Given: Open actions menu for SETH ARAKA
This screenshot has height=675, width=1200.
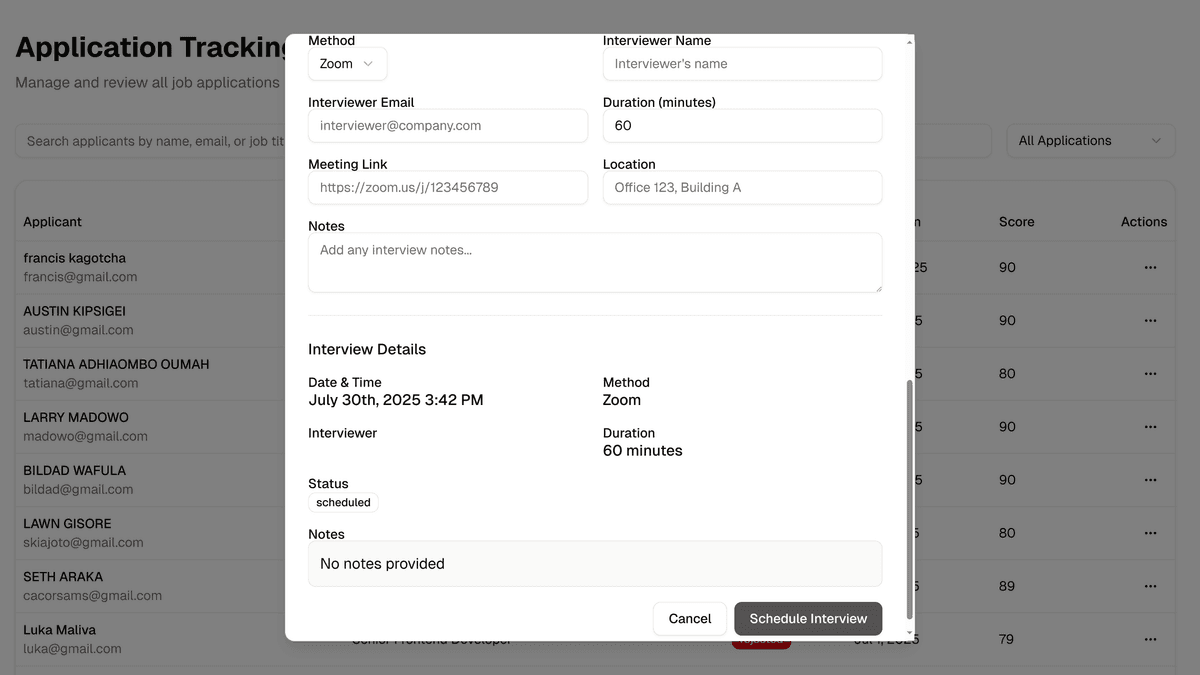Looking at the screenshot, I should pos(1150,586).
